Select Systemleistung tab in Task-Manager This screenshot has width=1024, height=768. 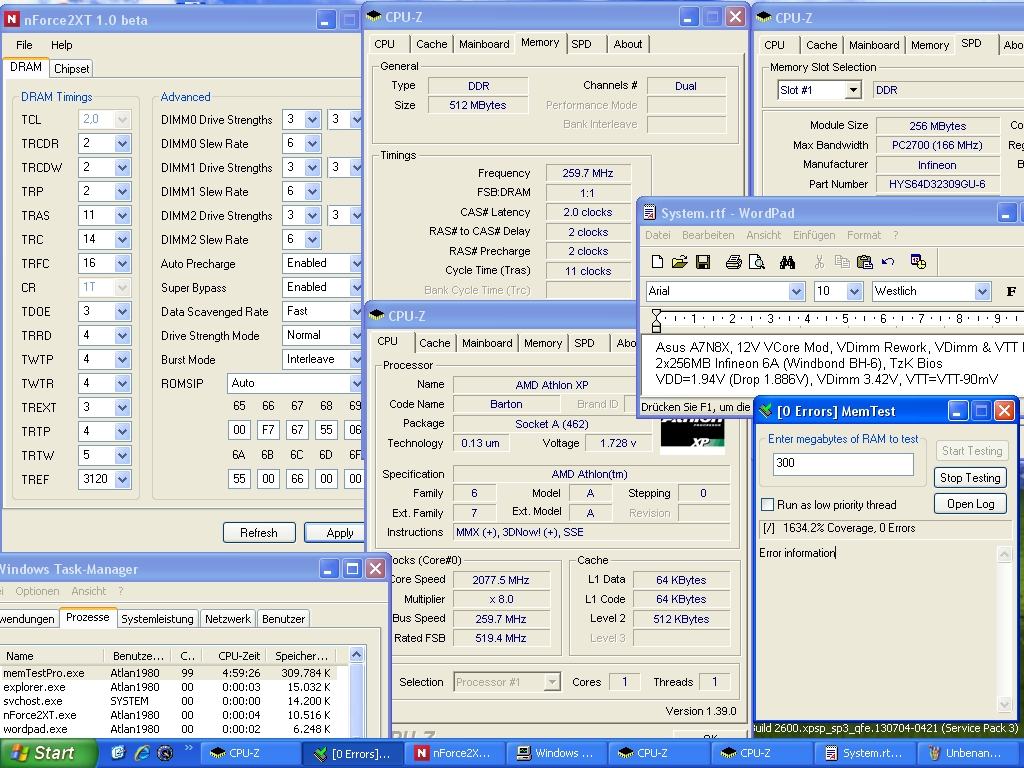[157, 619]
